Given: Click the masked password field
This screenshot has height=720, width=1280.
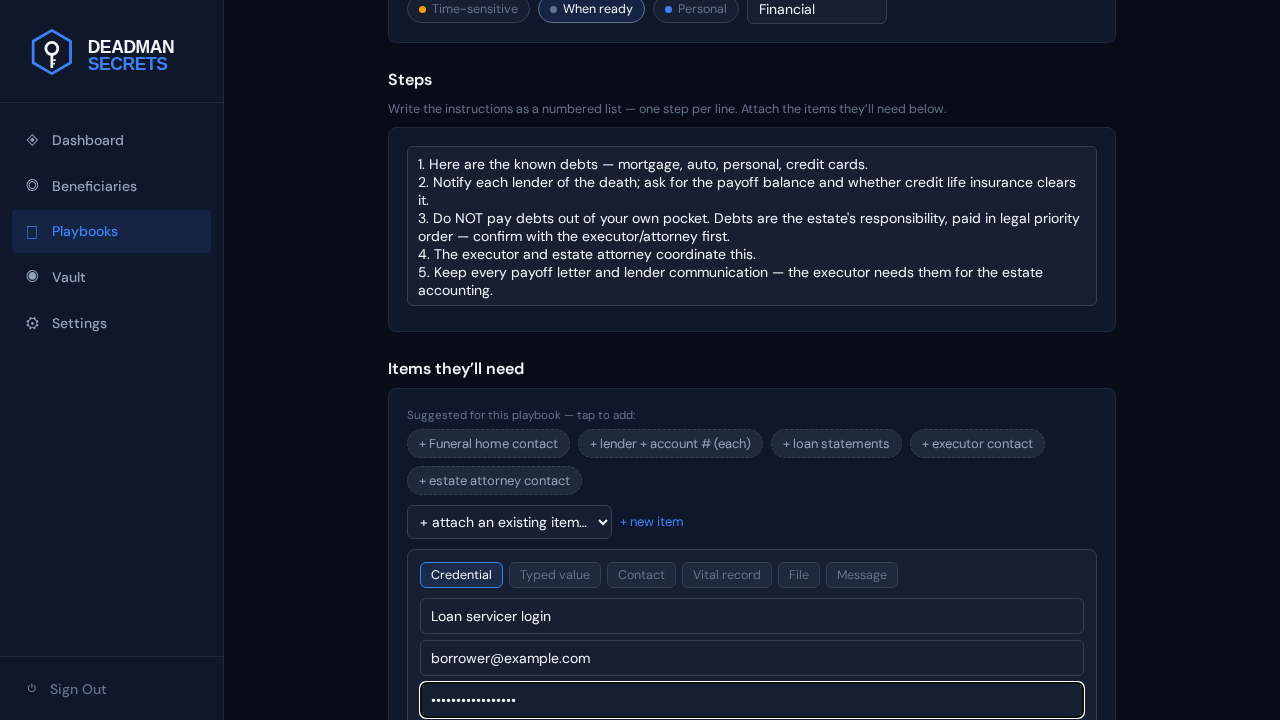Looking at the screenshot, I should point(752,700).
